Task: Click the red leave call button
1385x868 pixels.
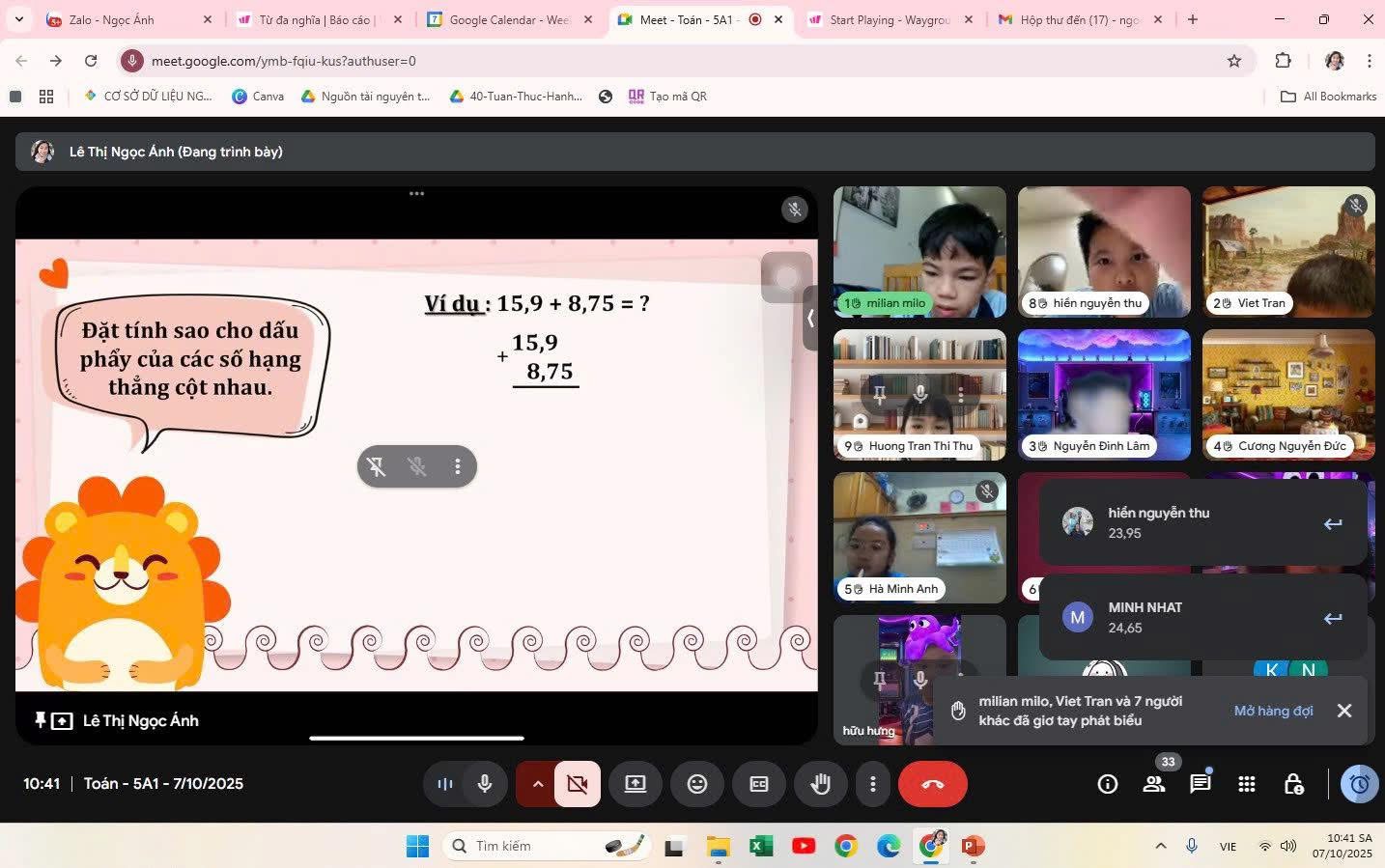Action: pos(932,784)
